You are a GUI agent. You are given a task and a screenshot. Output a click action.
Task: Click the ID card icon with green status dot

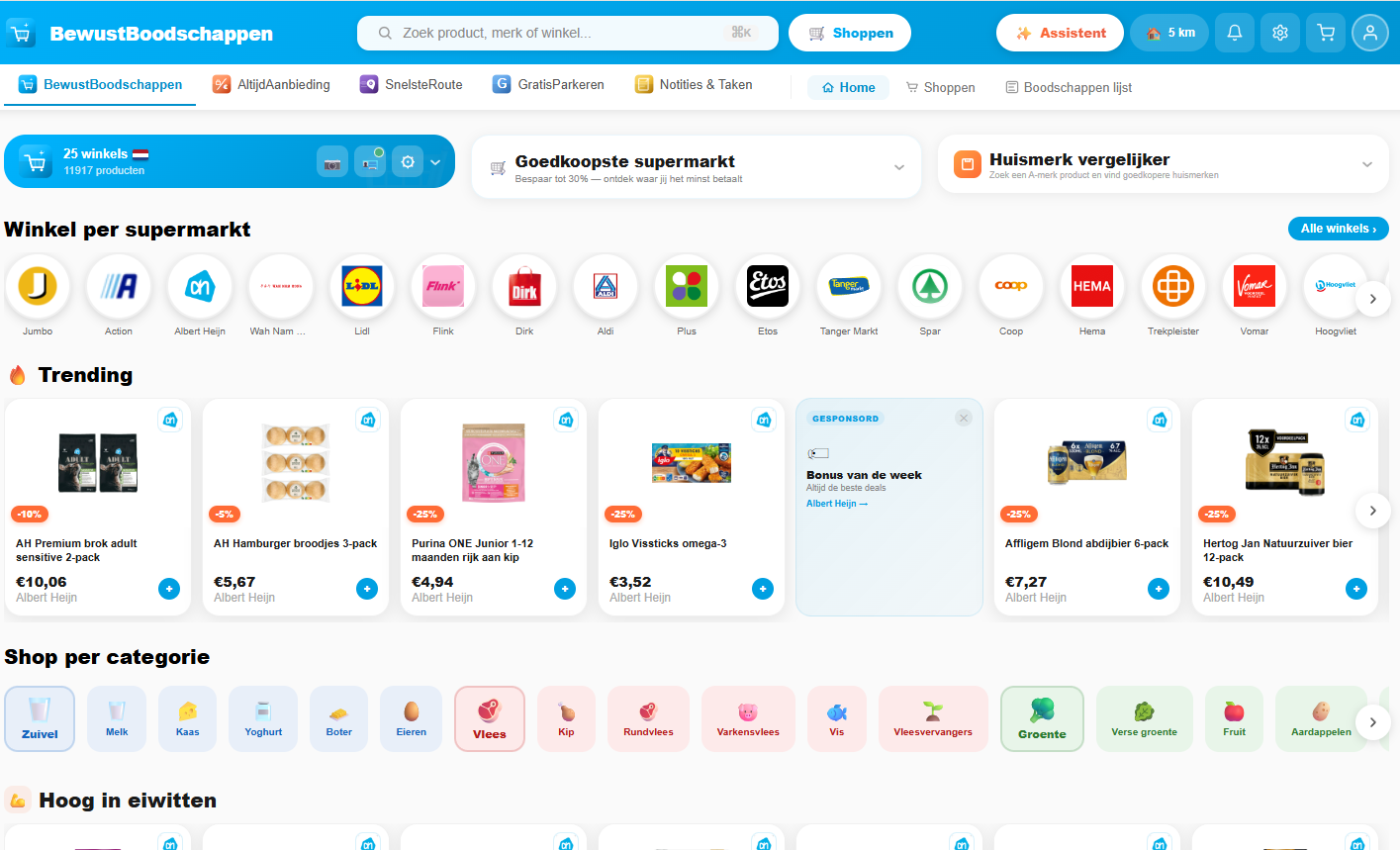pyautogui.click(x=370, y=160)
